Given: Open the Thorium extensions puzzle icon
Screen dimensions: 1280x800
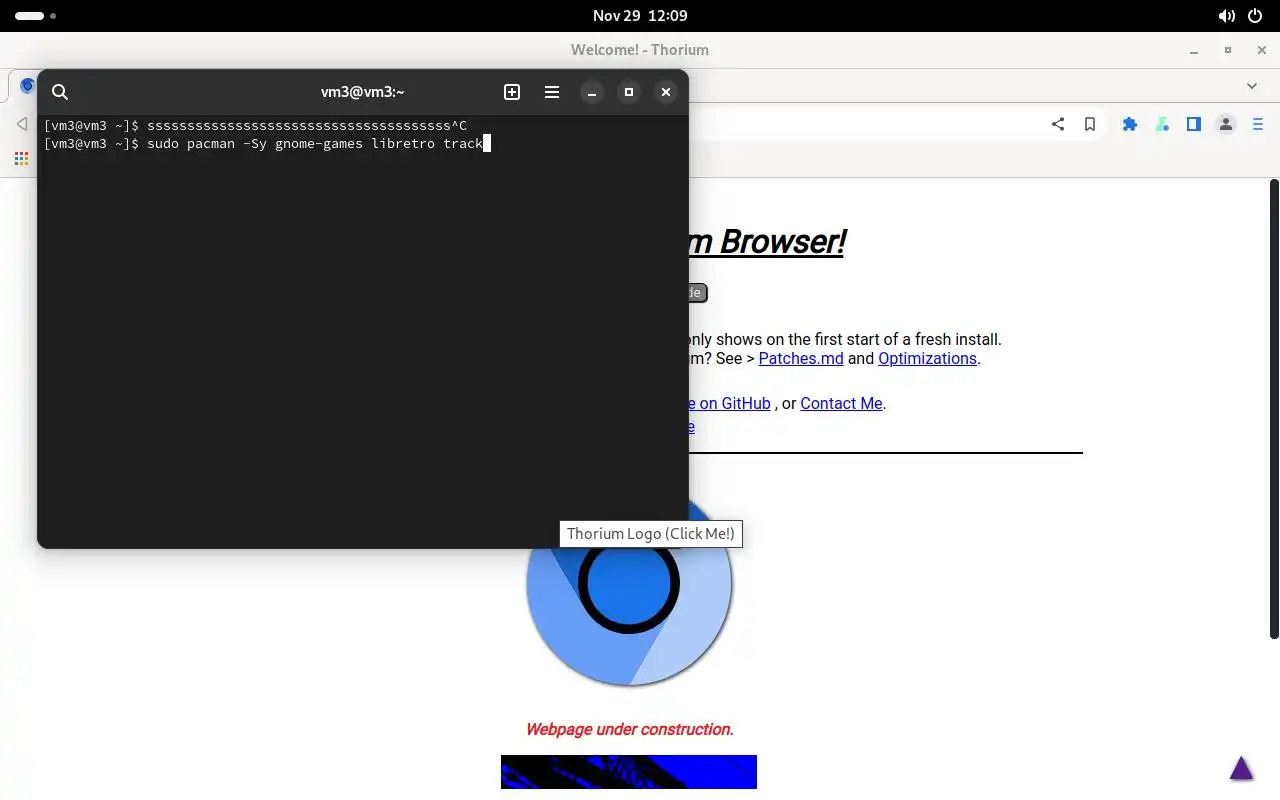Looking at the screenshot, I should [1130, 124].
